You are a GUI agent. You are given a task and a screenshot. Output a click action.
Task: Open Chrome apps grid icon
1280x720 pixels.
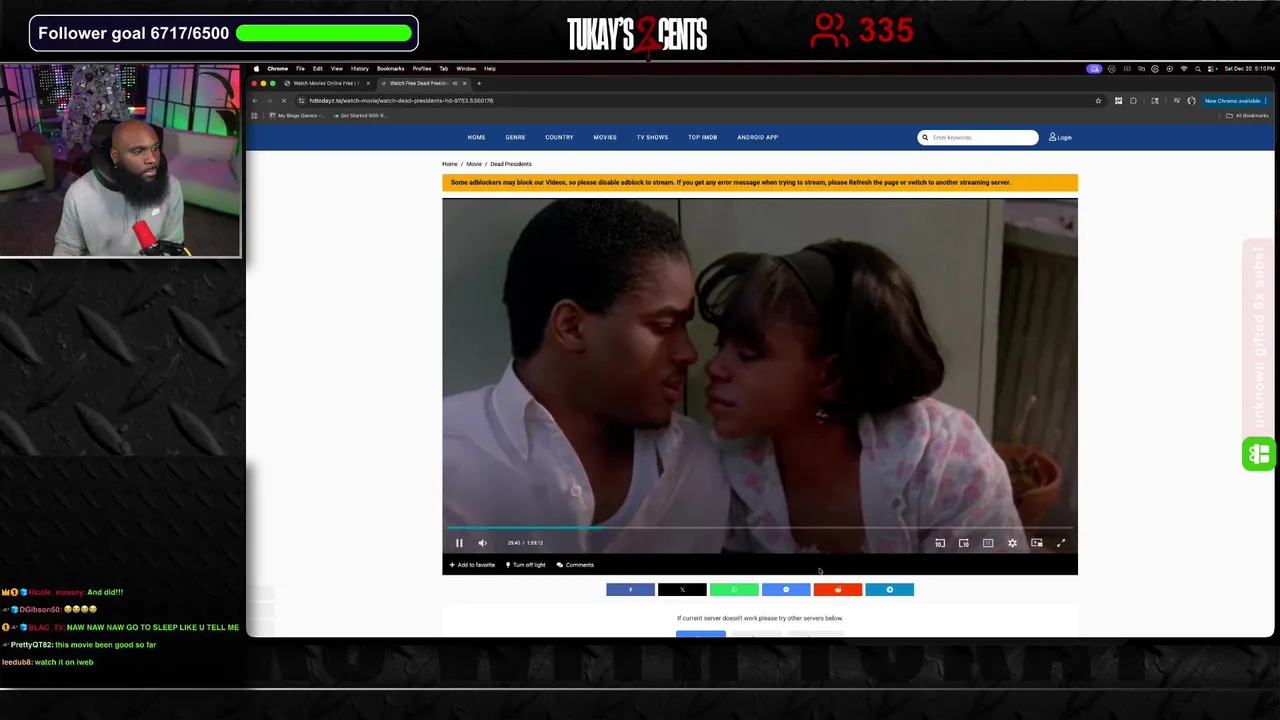click(254, 116)
